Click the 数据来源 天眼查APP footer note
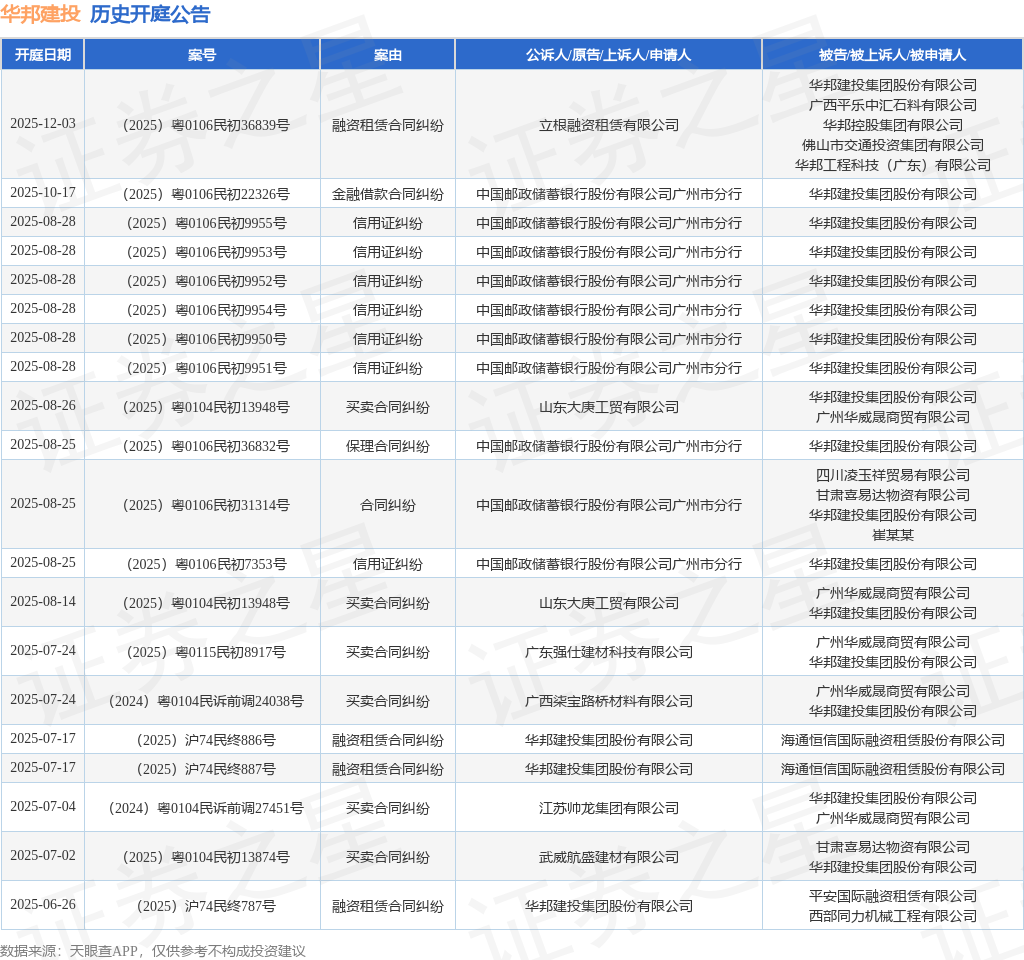 pyautogui.click(x=153, y=951)
